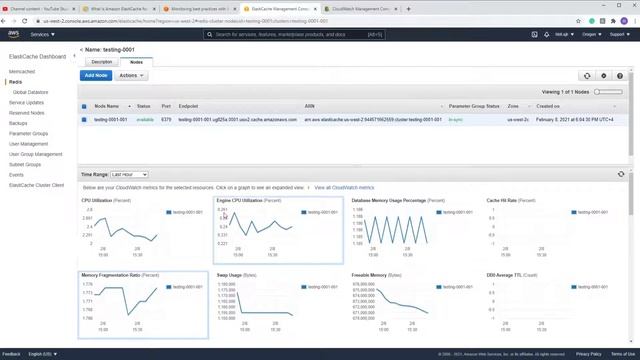This screenshot has width=640, height=360.
Task: Toggle the select-all nodes checkbox
Action: pos(84,107)
